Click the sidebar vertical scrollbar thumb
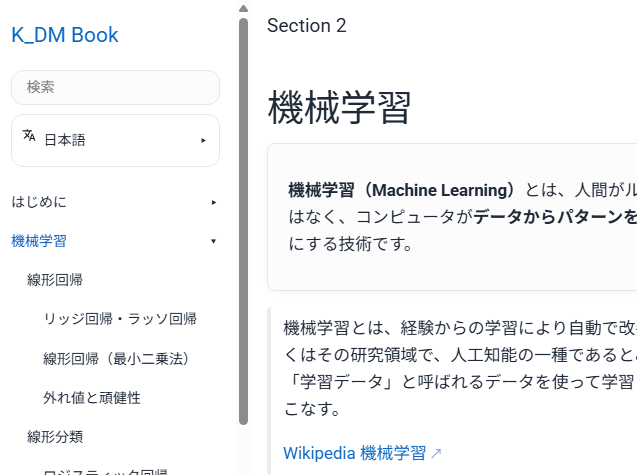 pos(243,220)
